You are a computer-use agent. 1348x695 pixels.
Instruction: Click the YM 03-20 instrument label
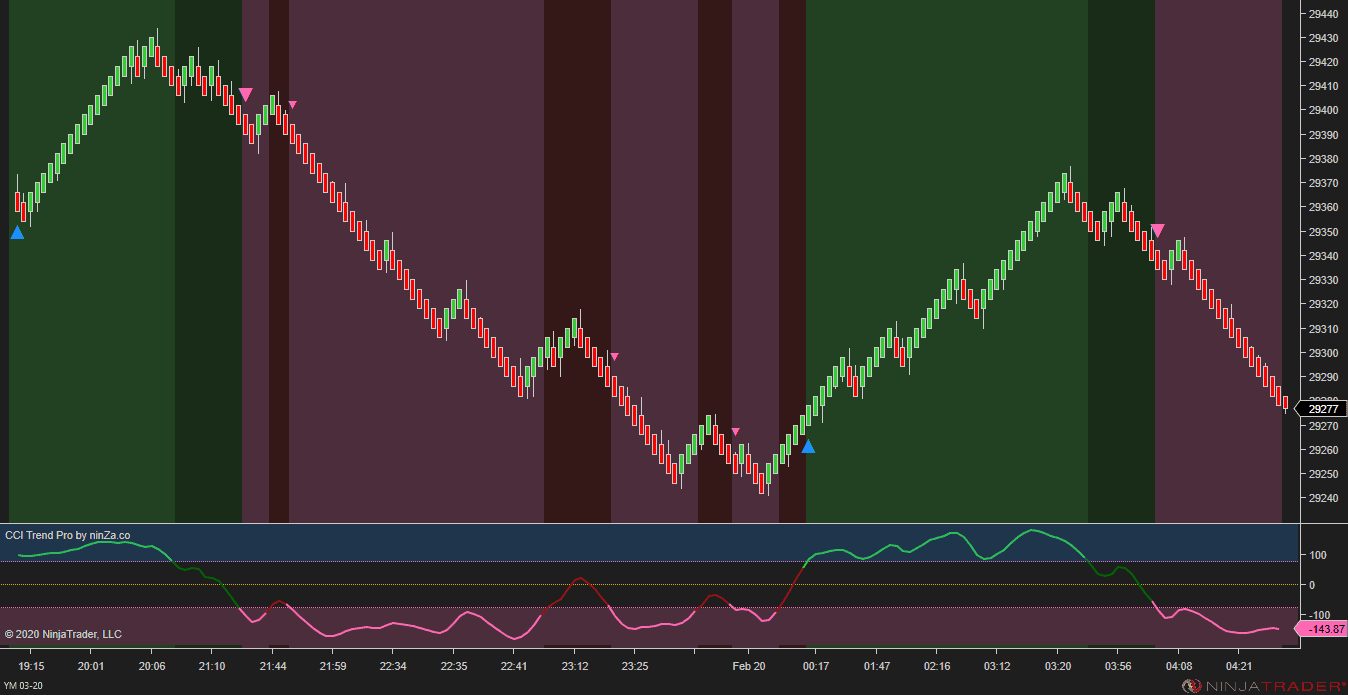tap(24, 685)
